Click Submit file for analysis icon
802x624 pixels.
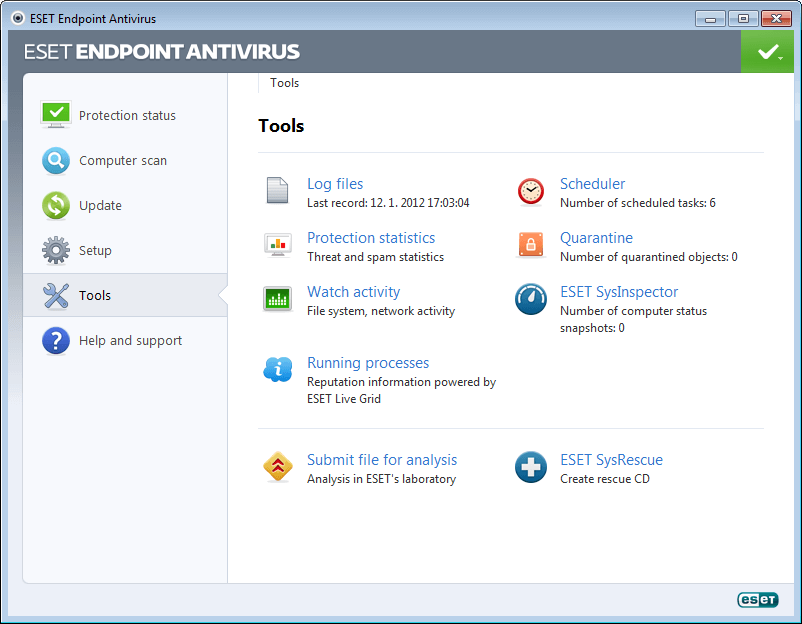click(277, 467)
